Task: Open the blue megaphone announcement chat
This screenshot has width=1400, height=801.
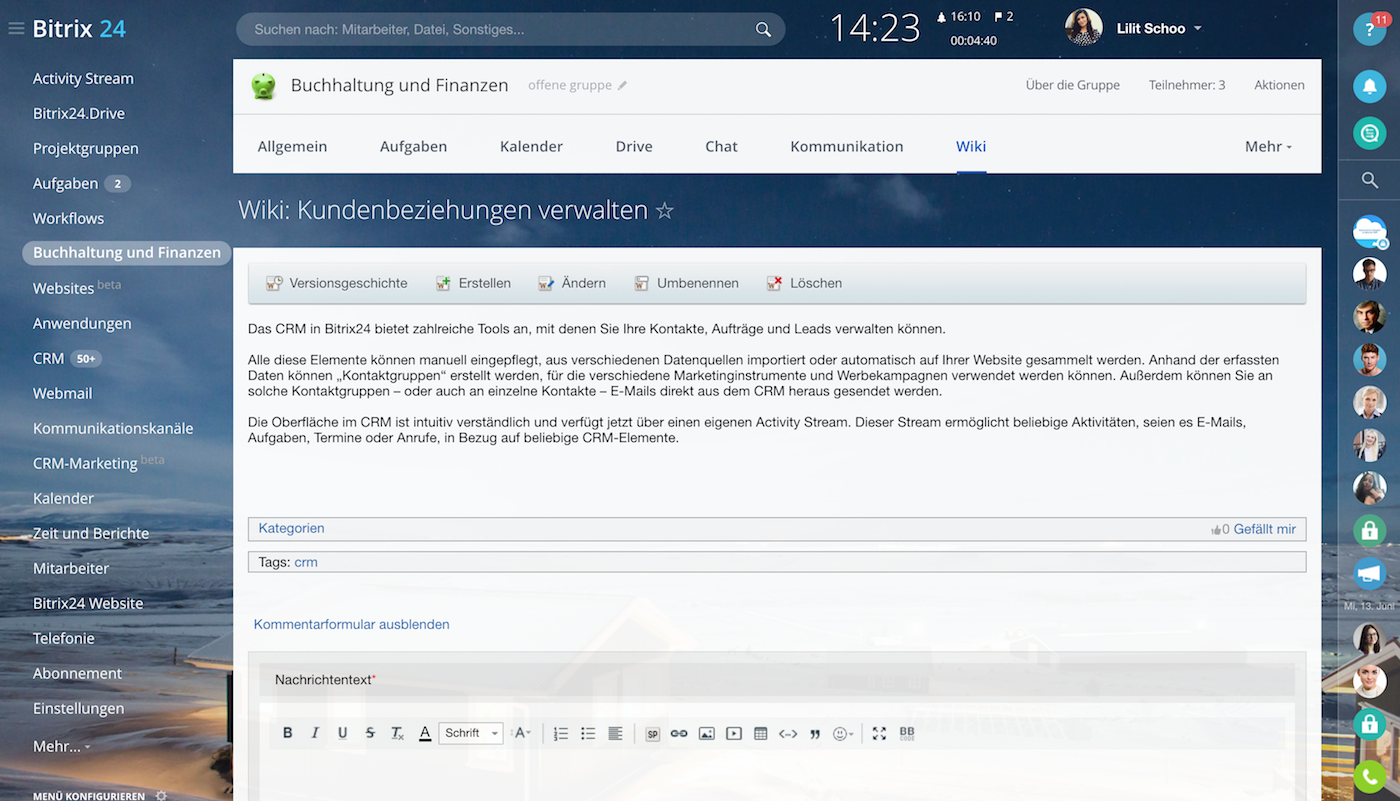Action: point(1370,573)
